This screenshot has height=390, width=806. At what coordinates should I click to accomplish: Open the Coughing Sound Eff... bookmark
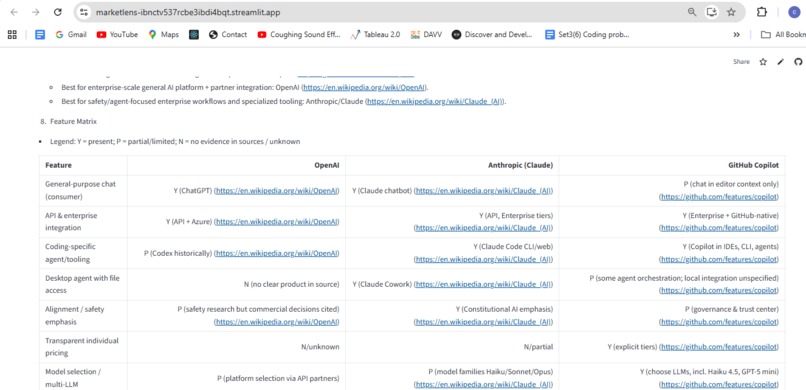(x=299, y=34)
